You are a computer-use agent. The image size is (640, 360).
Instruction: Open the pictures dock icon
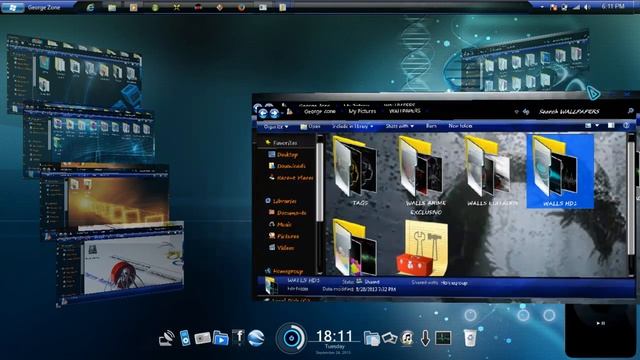[389, 338]
